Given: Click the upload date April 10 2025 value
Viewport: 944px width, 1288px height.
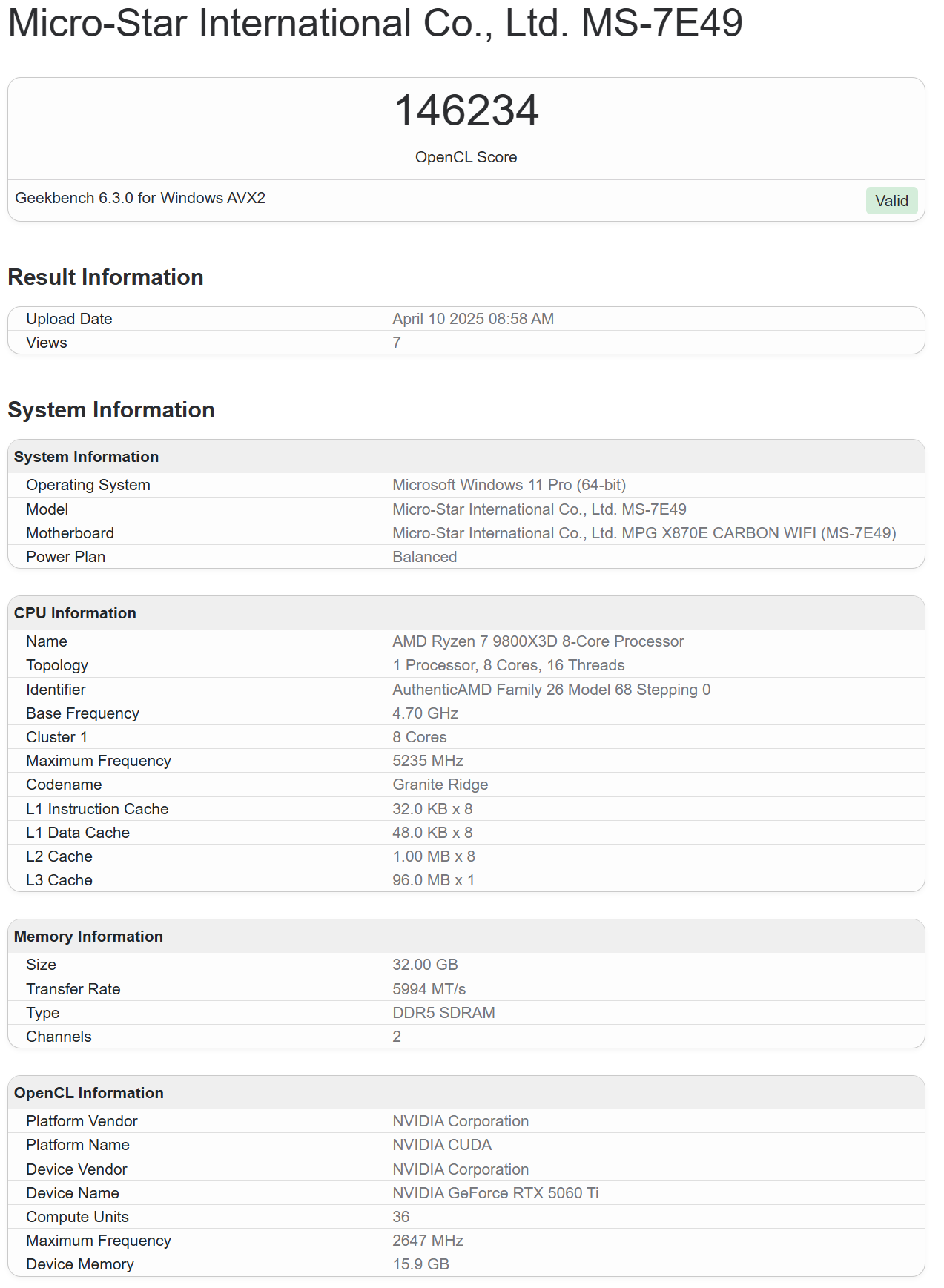Looking at the screenshot, I should point(472,319).
